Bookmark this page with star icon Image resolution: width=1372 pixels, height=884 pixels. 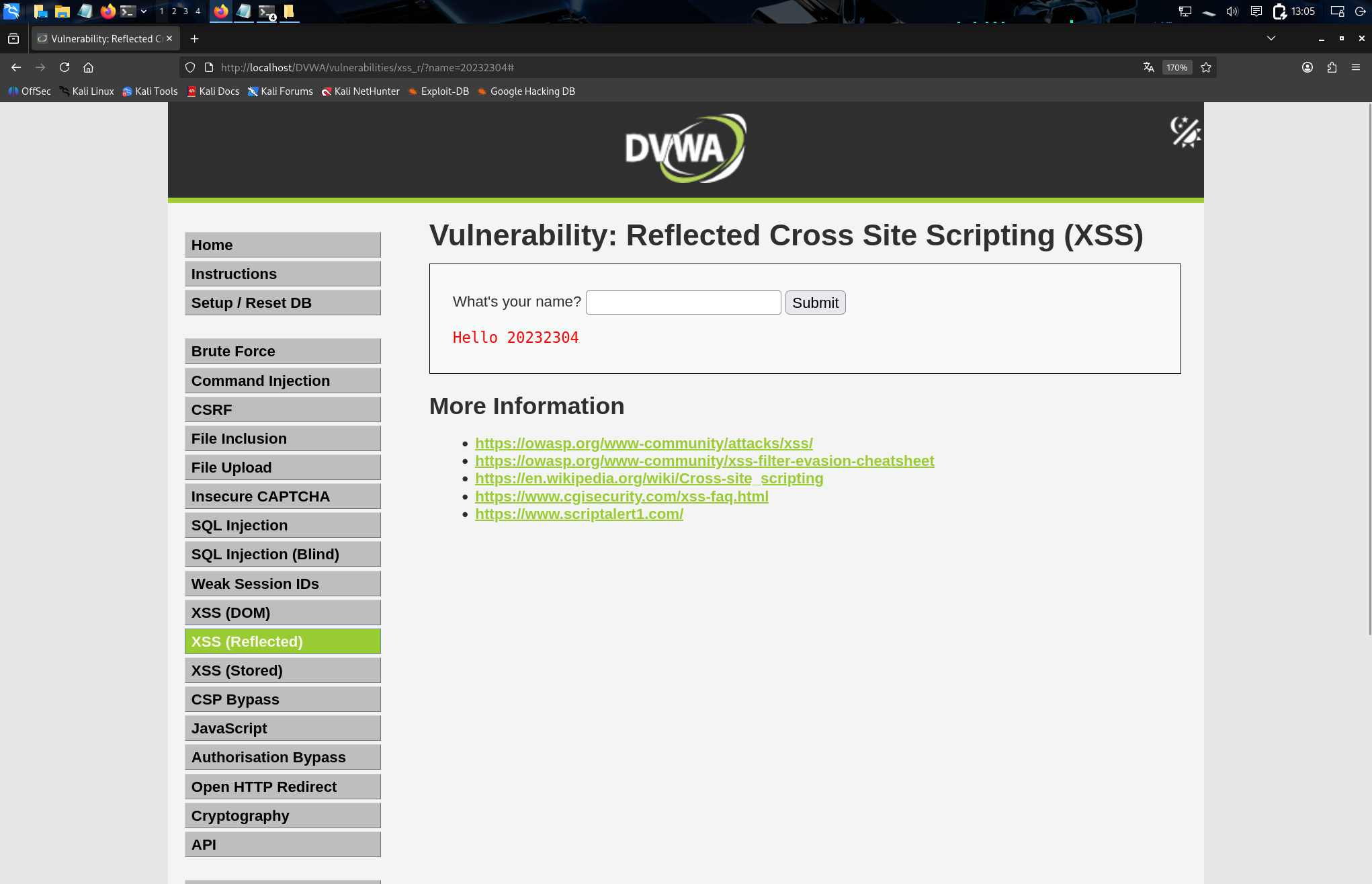pyautogui.click(x=1206, y=67)
